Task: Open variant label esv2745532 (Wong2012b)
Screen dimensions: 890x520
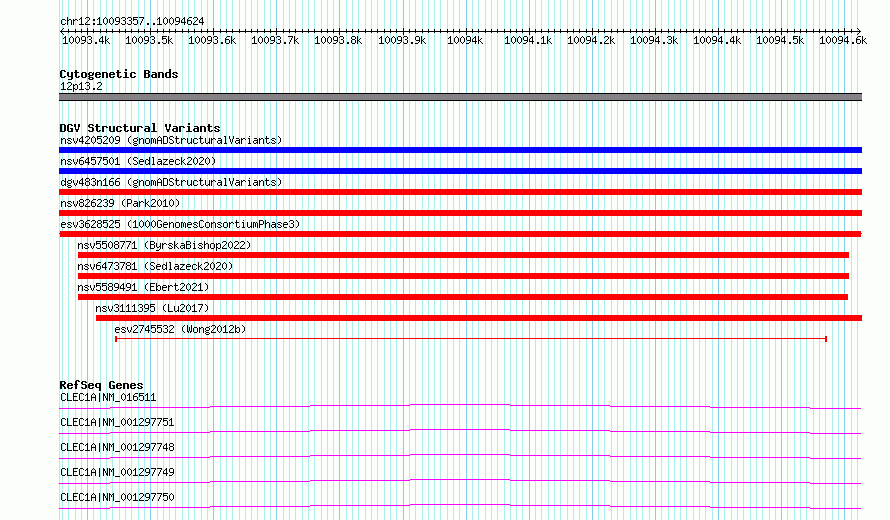Action: (180, 329)
